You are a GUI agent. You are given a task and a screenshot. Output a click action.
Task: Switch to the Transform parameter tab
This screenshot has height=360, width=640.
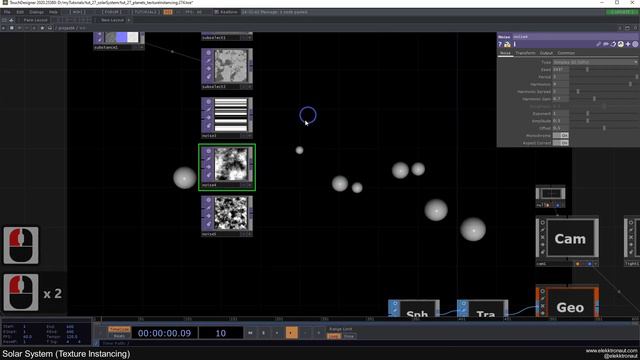(x=525, y=53)
